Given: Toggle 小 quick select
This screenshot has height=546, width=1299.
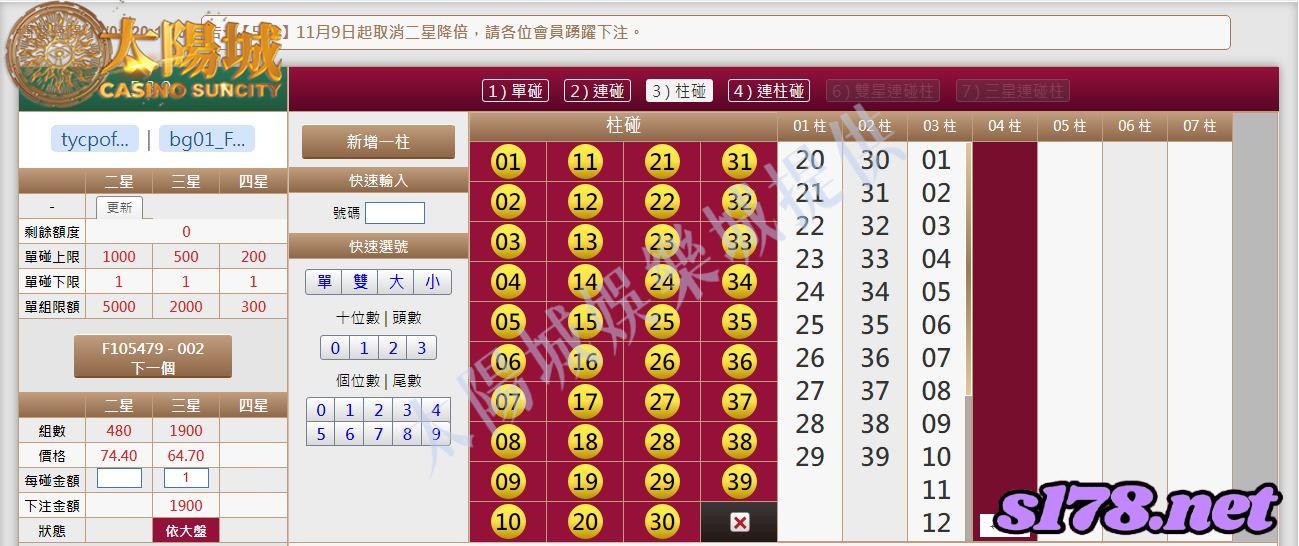Looking at the screenshot, I should [432, 282].
